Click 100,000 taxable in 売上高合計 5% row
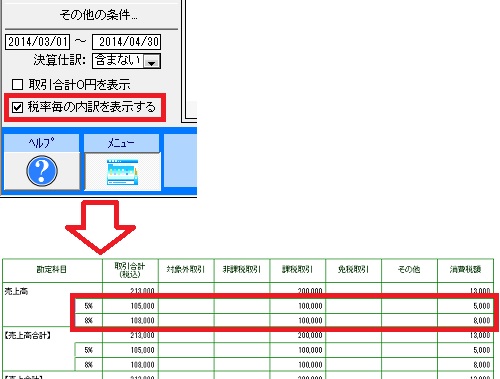 tap(310, 350)
